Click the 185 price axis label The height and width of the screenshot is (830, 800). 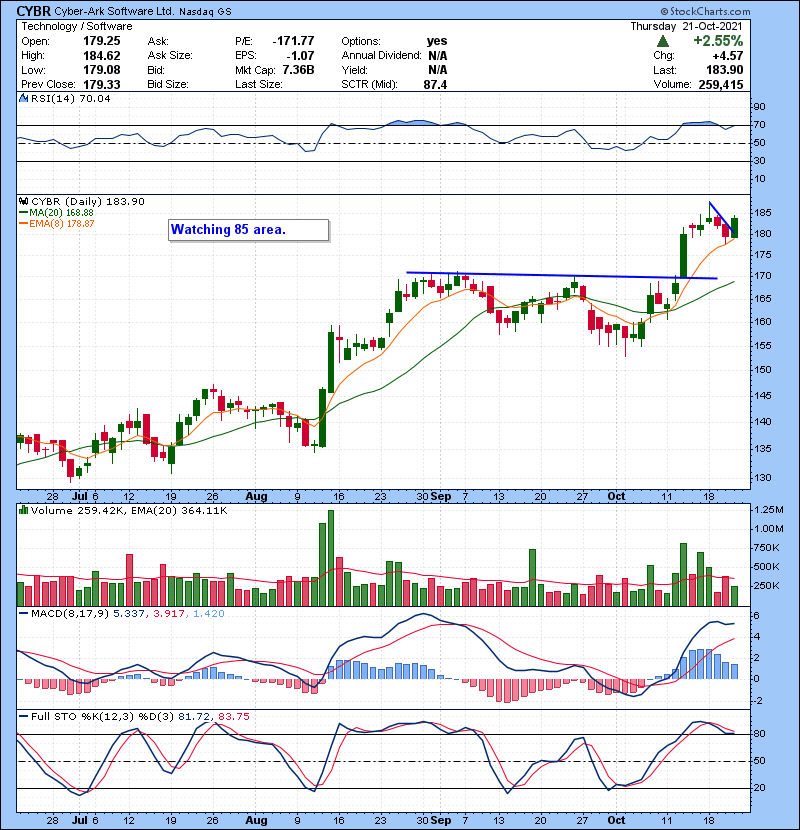tap(763, 213)
